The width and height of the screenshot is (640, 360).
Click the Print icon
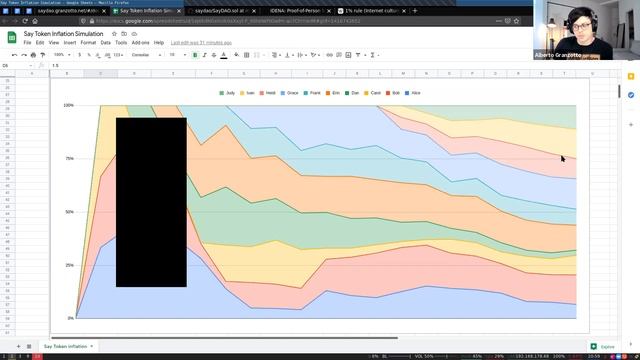tap(33, 55)
